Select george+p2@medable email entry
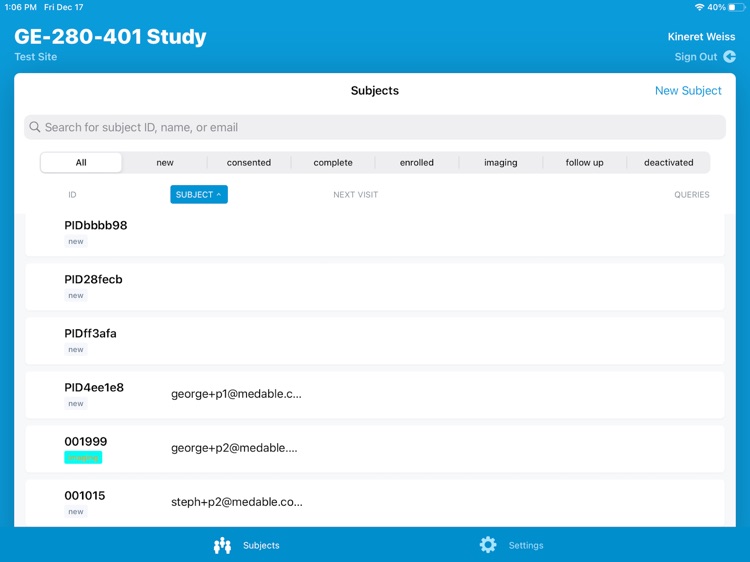The image size is (750, 562). (x=234, y=448)
